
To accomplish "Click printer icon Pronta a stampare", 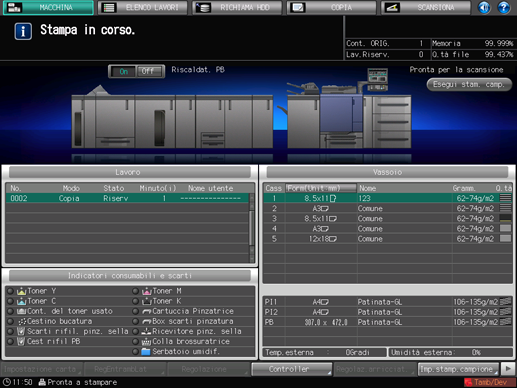I will [x=42, y=382].
